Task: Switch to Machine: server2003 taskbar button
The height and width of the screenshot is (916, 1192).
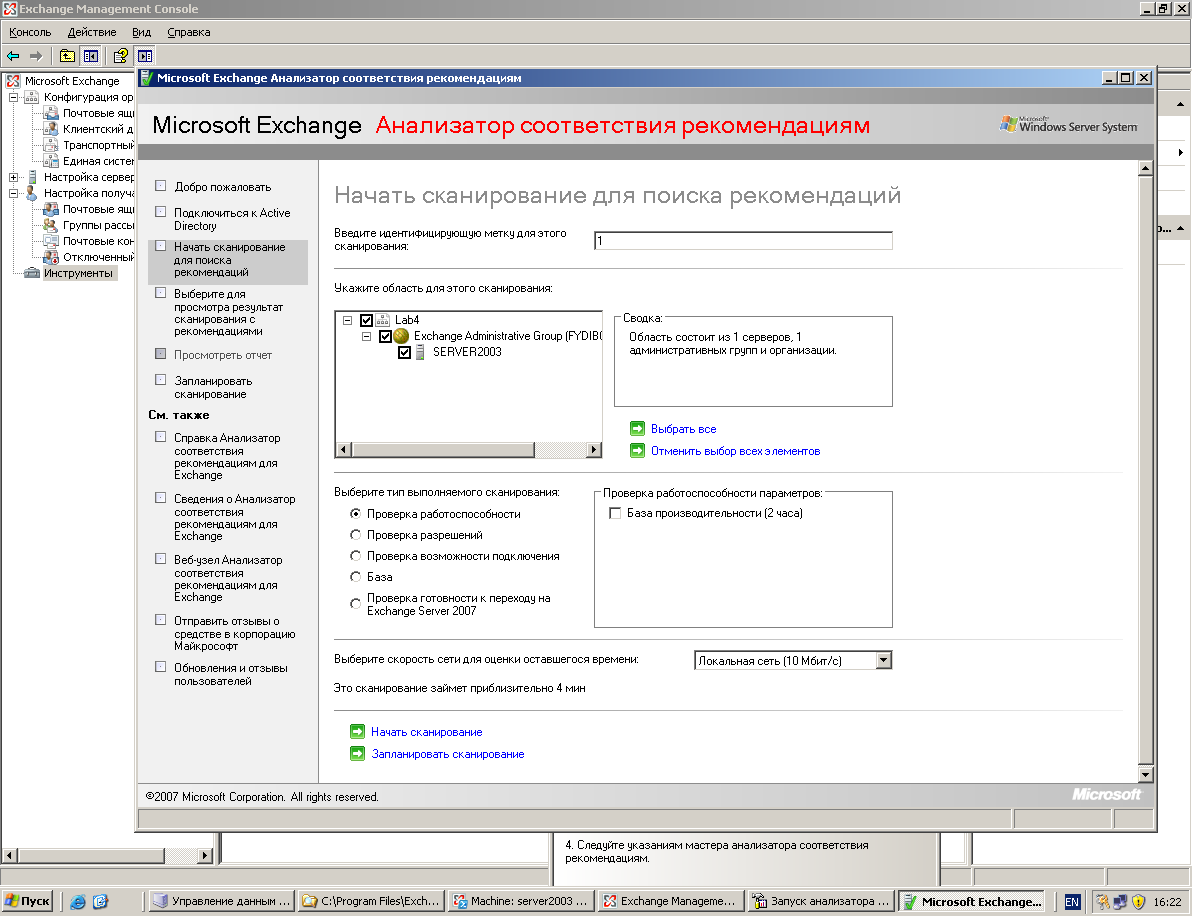Action: (x=521, y=902)
